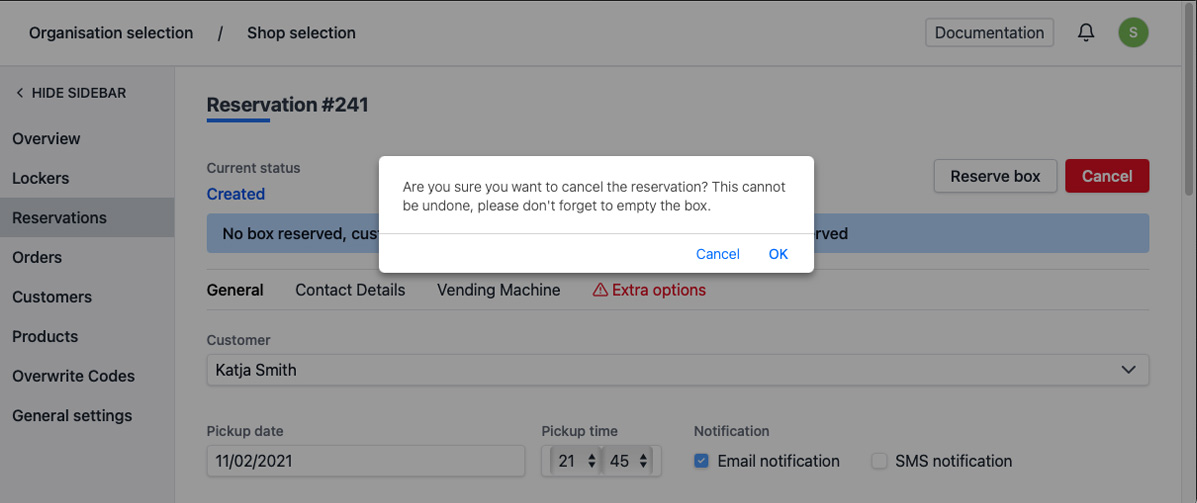Click the Hide Sidebar chevron arrow
Viewport: 1197px width, 503px height.
pyautogui.click(x=19, y=93)
